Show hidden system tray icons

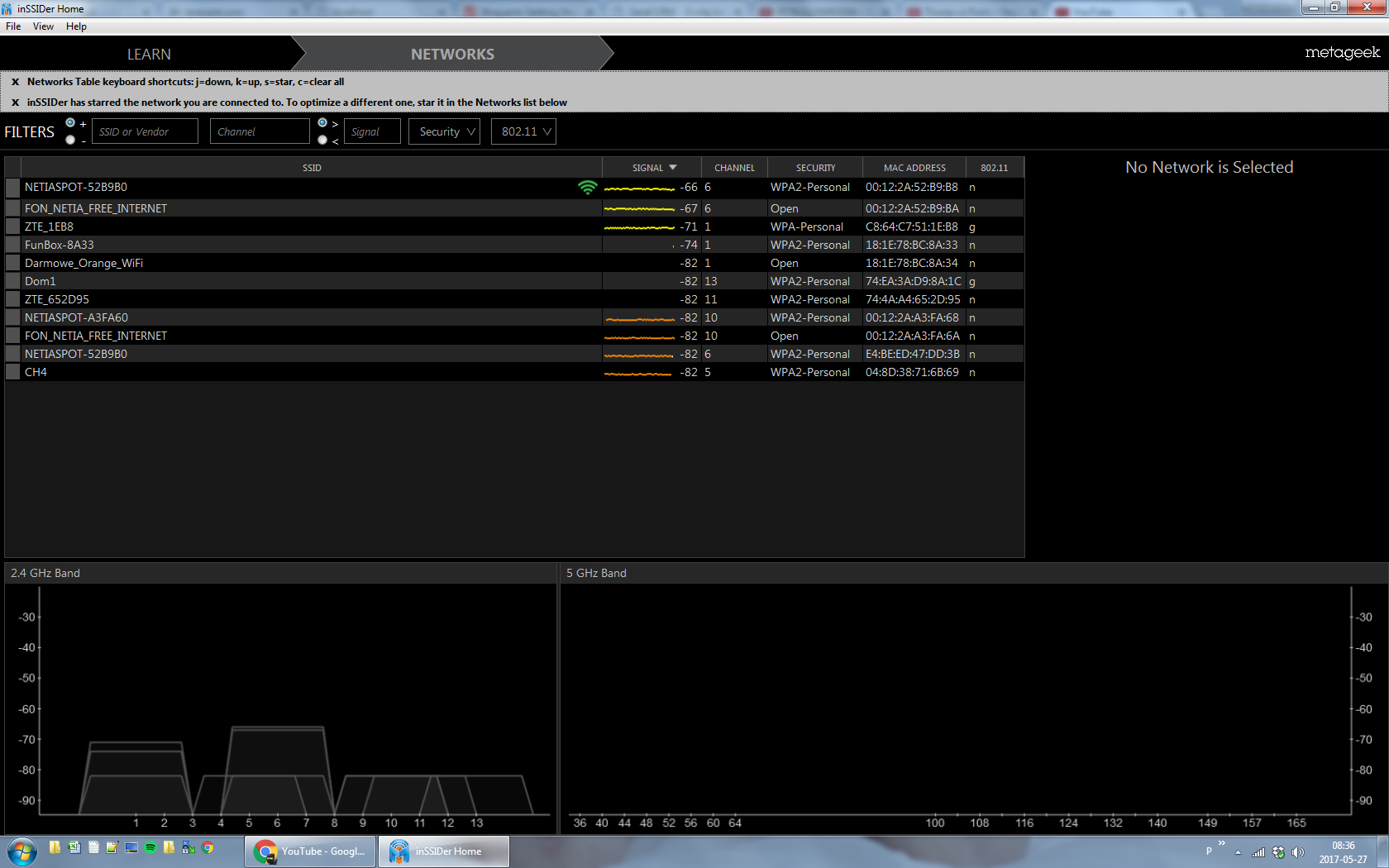(1238, 852)
